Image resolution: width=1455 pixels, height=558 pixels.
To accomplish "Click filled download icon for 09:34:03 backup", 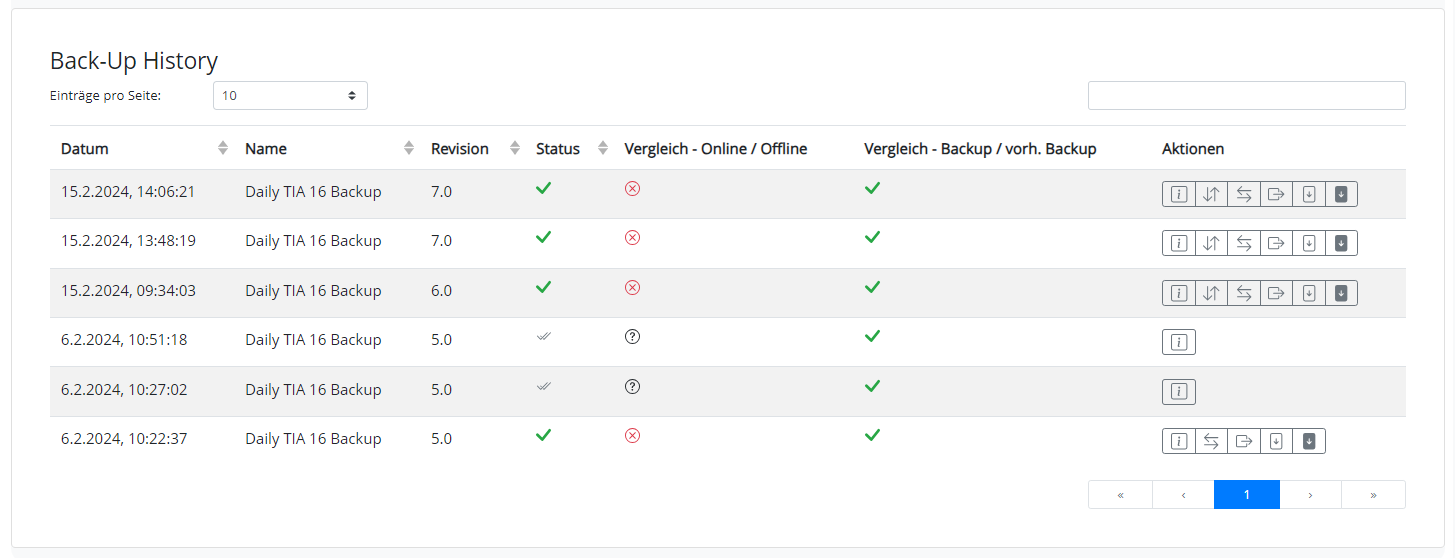I will click(x=1341, y=293).
